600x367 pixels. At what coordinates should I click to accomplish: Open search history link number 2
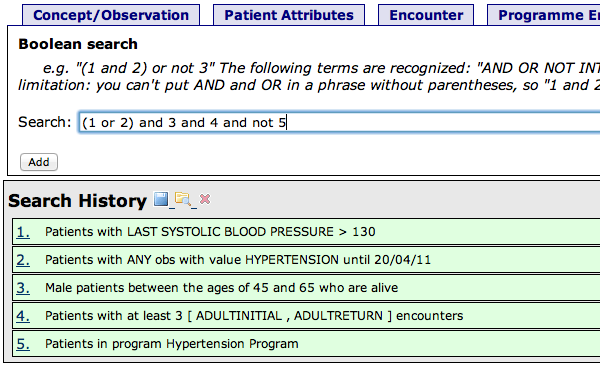[23, 260]
